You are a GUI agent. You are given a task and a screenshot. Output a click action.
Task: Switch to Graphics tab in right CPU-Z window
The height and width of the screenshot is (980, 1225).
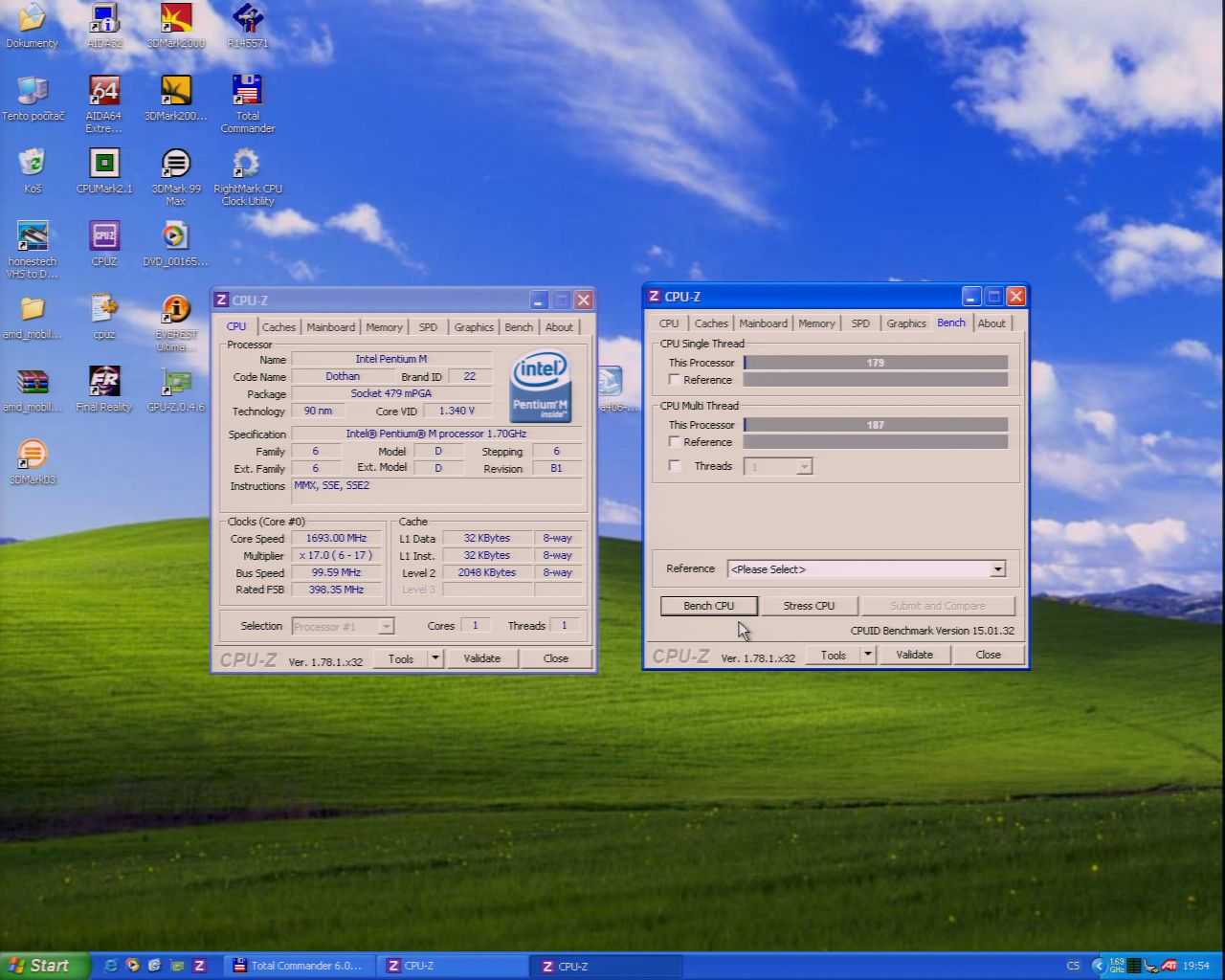905,323
